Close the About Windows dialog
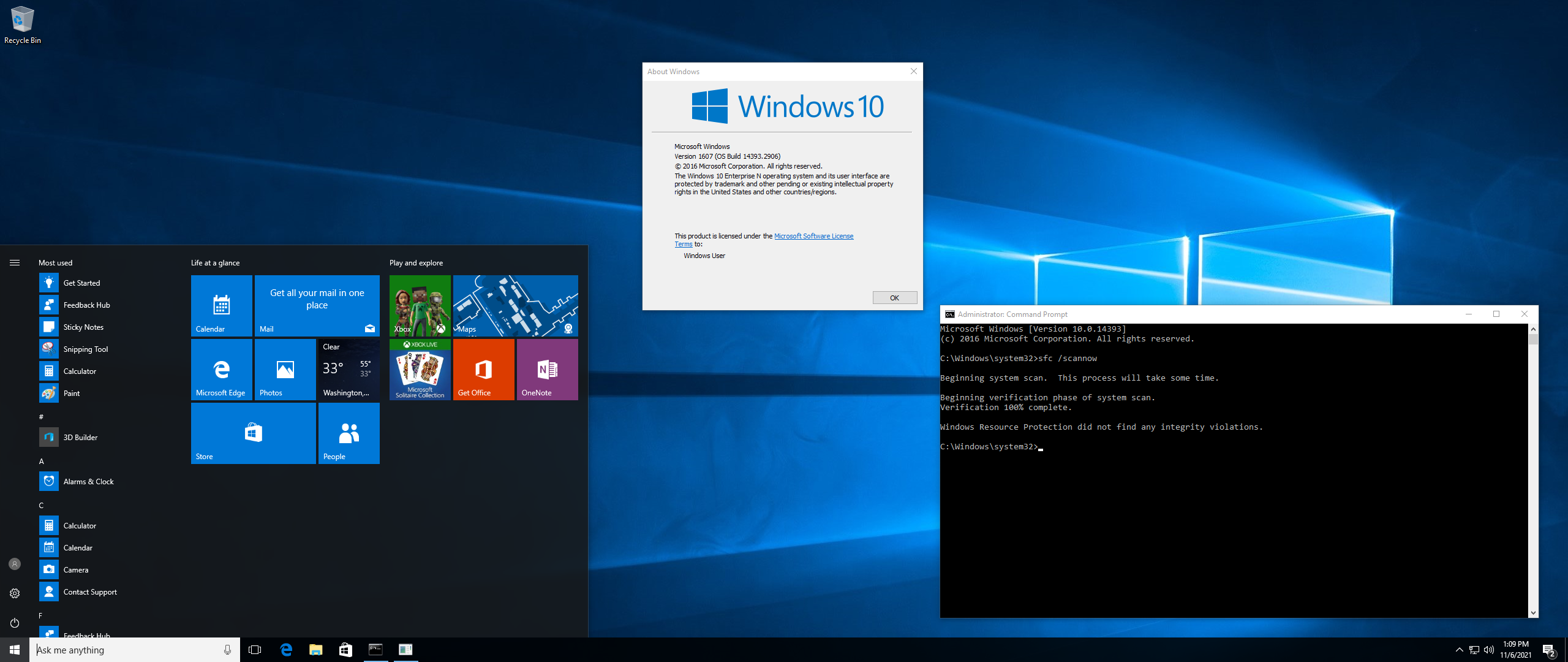 pyautogui.click(x=913, y=71)
